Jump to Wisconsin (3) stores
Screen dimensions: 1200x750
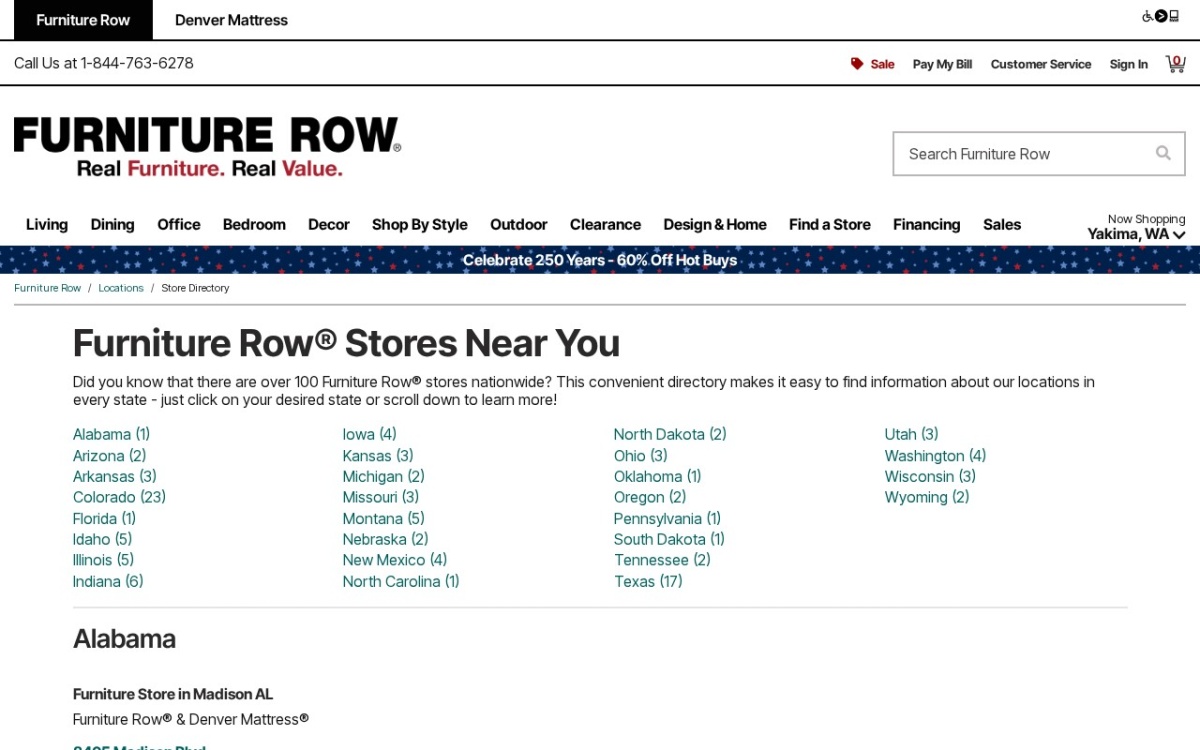coord(930,476)
